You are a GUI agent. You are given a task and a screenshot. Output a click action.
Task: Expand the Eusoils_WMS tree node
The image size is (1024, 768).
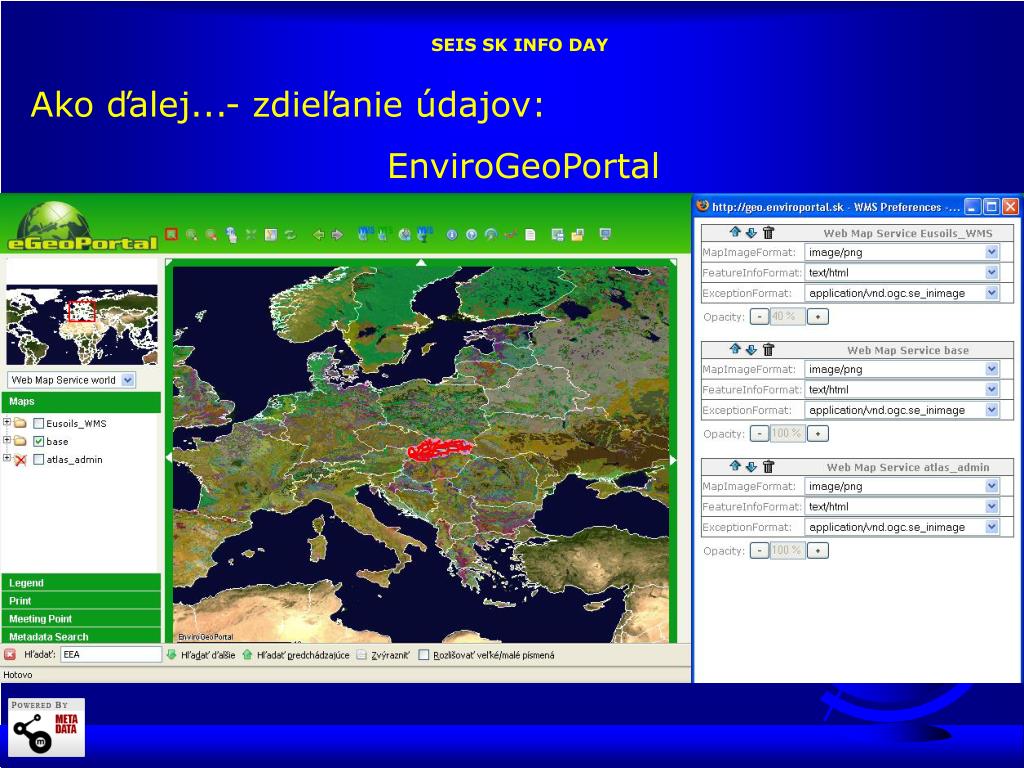tap(7, 422)
